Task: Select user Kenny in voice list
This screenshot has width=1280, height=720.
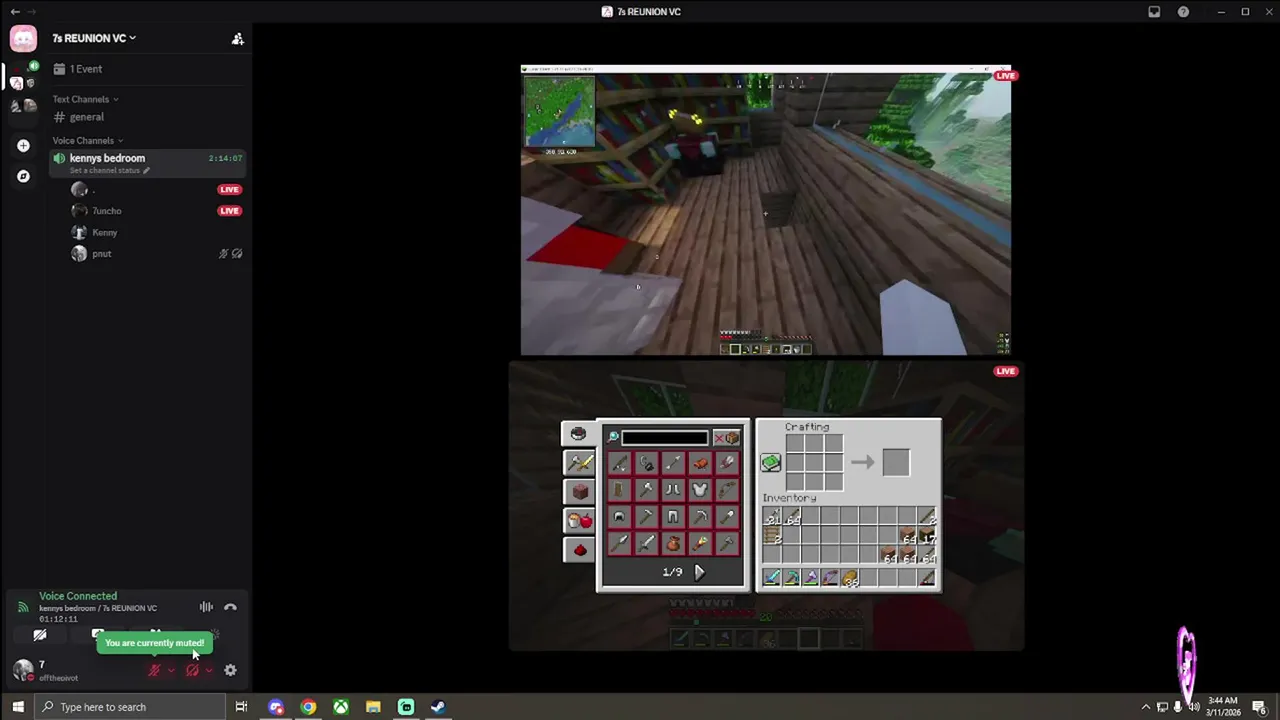Action: (x=104, y=232)
